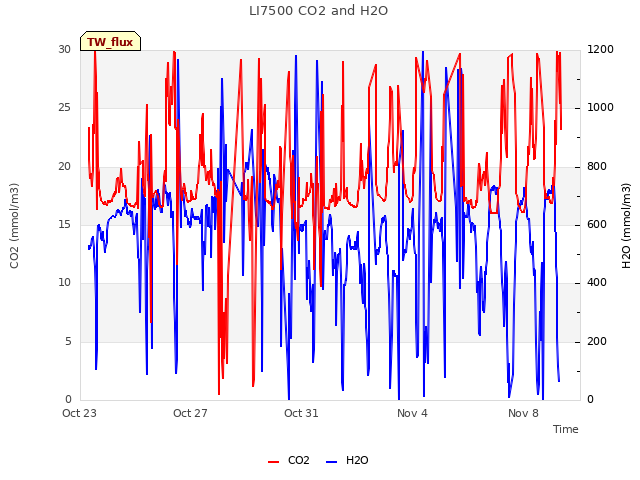Screen dimensions: 640x480
Task: Click the 10 value on CO2 axis
Action: click(x=64, y=282)
